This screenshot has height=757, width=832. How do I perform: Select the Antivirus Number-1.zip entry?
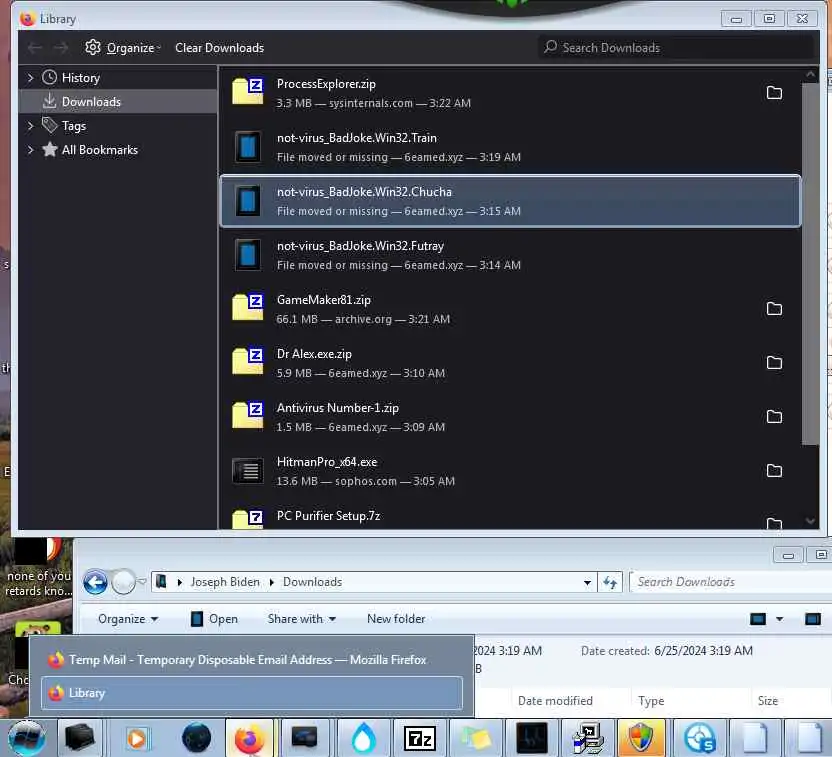(x=510, y=417)
